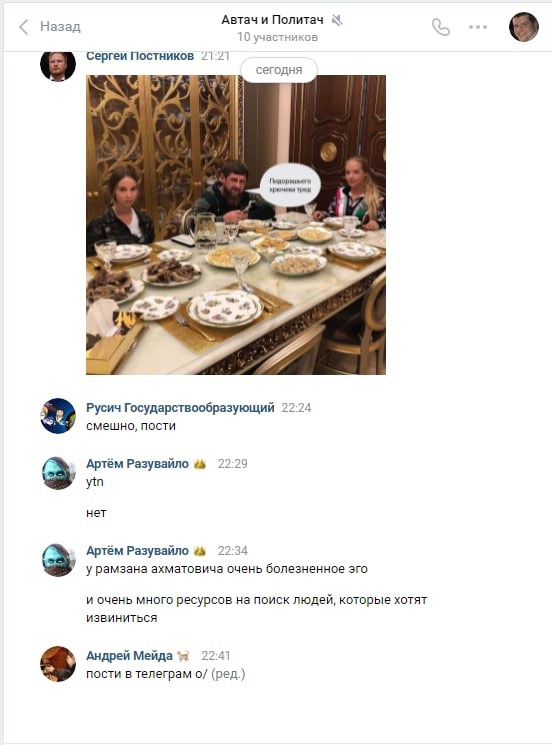Open Андрей Мейда's profile avatar
Viewport: 552px width, 745px height.
click(x=58, y=664)
